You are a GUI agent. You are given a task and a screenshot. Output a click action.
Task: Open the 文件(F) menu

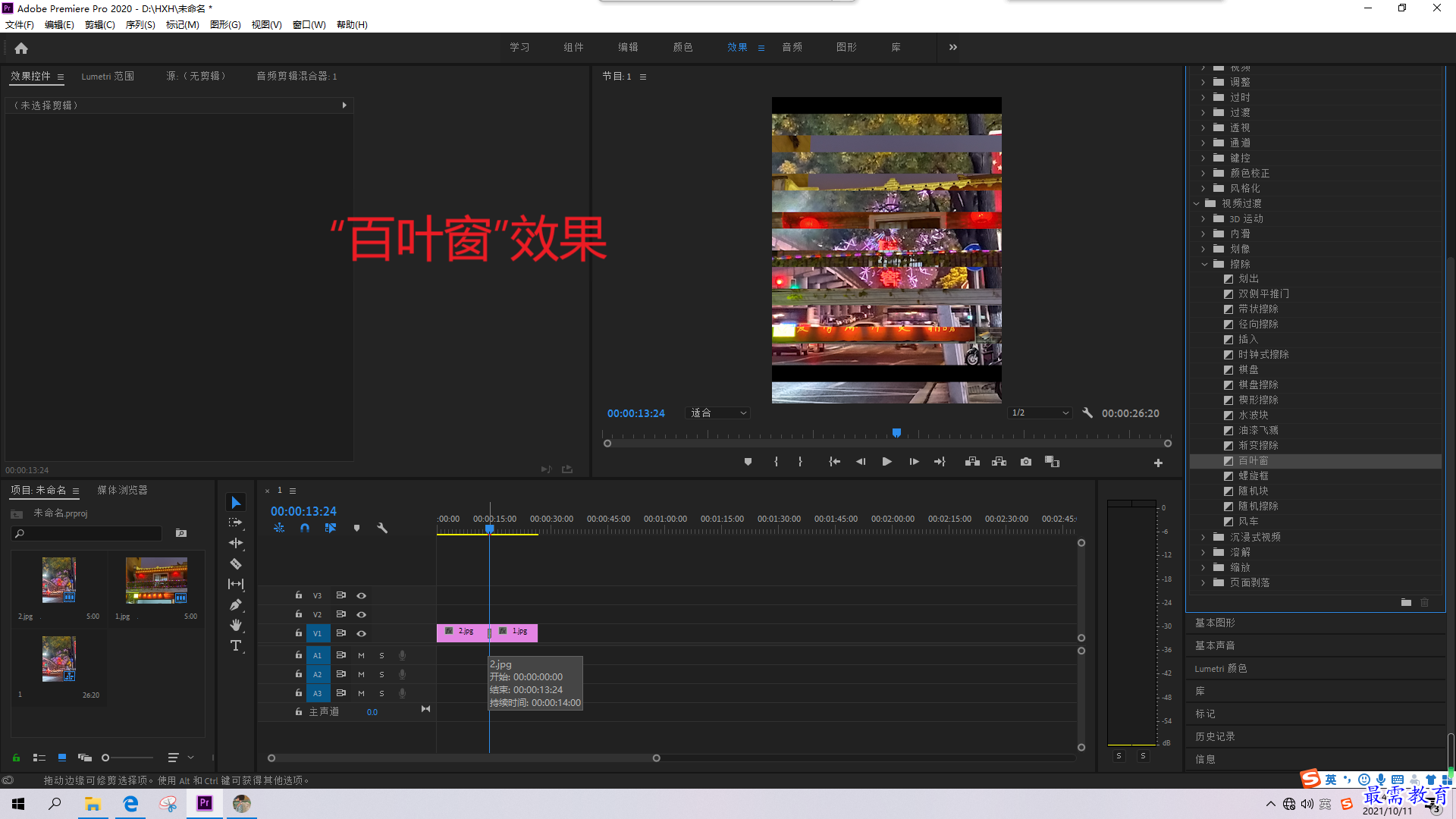[x=20, y=25]
